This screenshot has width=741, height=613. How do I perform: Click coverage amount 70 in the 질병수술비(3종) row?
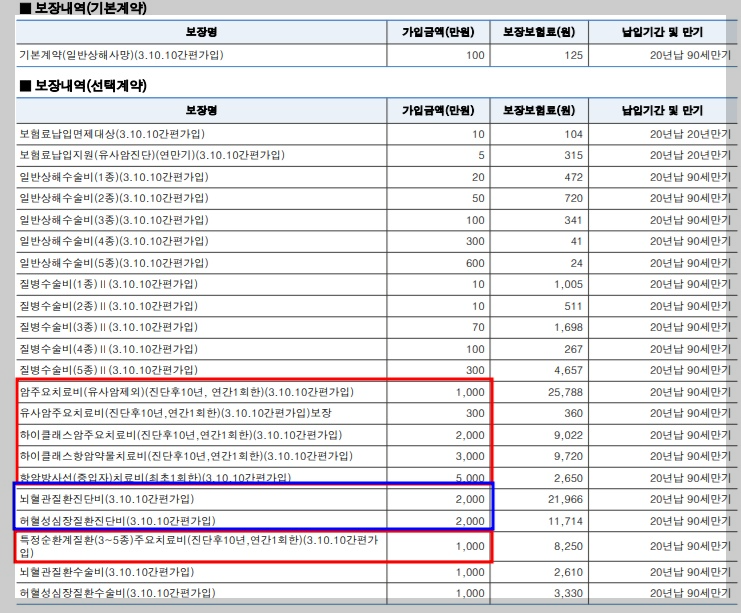[x=478, y=328]
